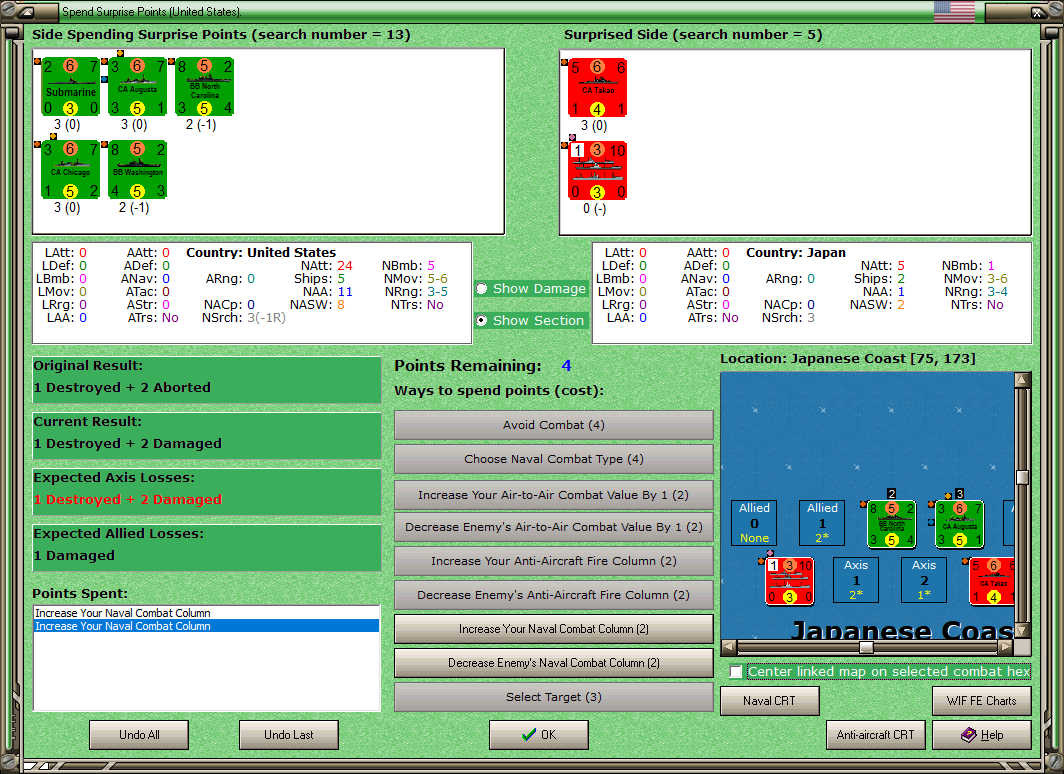Click the Allied 1 section box on map

[822, 523]
